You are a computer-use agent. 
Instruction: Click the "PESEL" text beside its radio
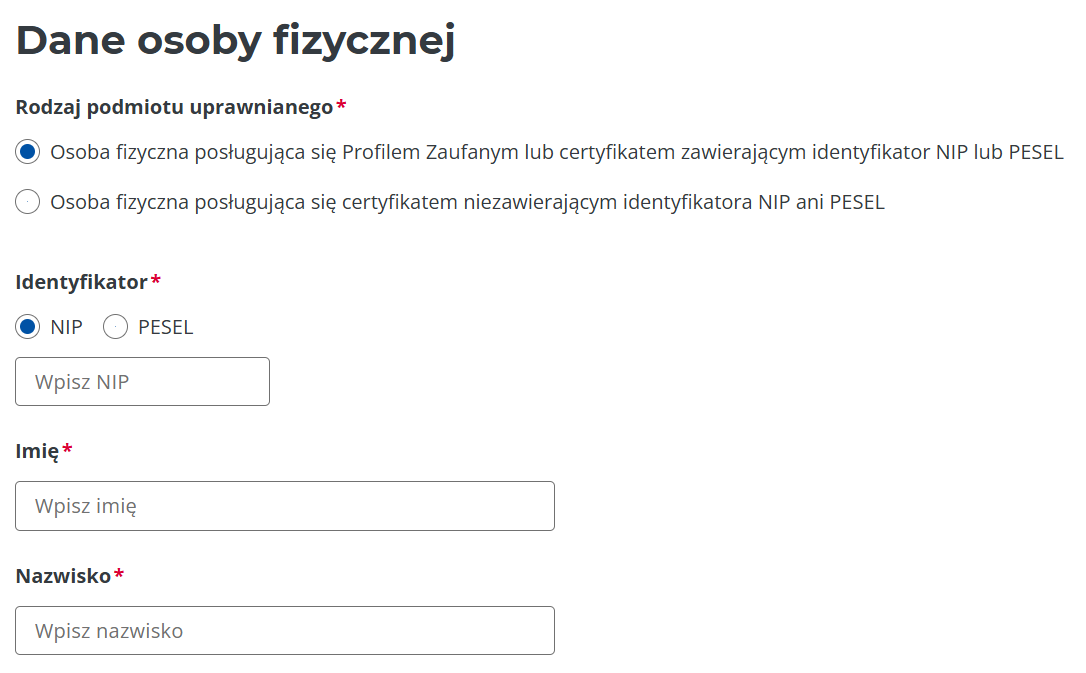coord(166,327)
